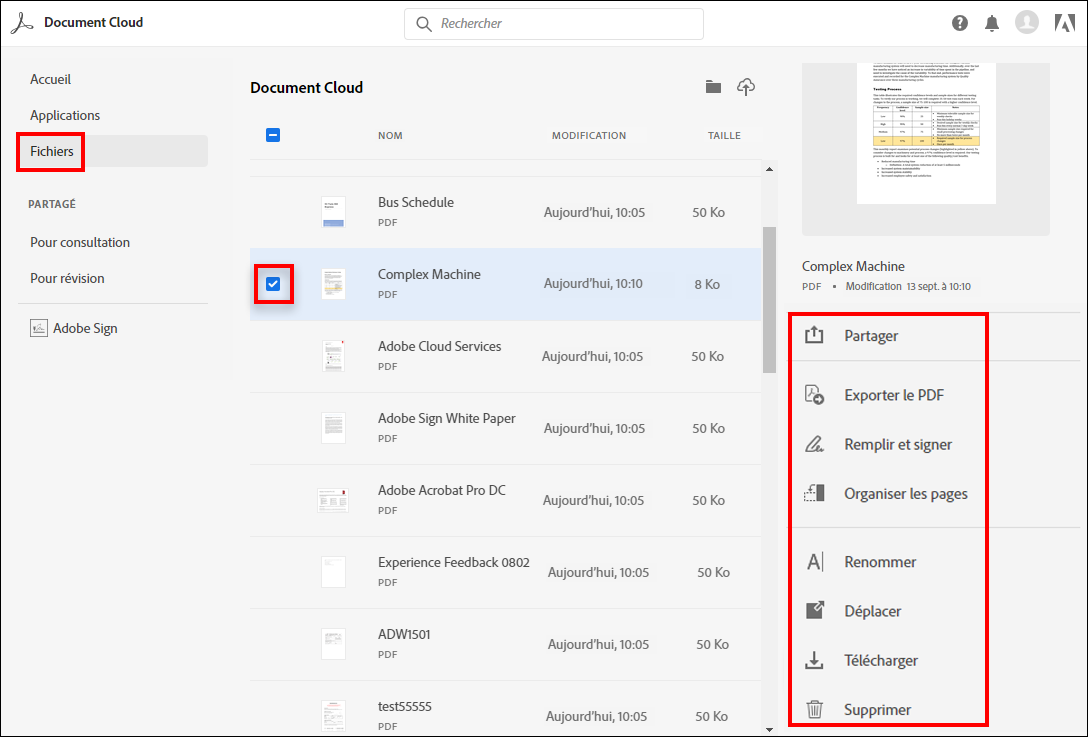Click the Organiser les pages icon
Viewport: 1088px width, 737px height.
pos(814,493)
